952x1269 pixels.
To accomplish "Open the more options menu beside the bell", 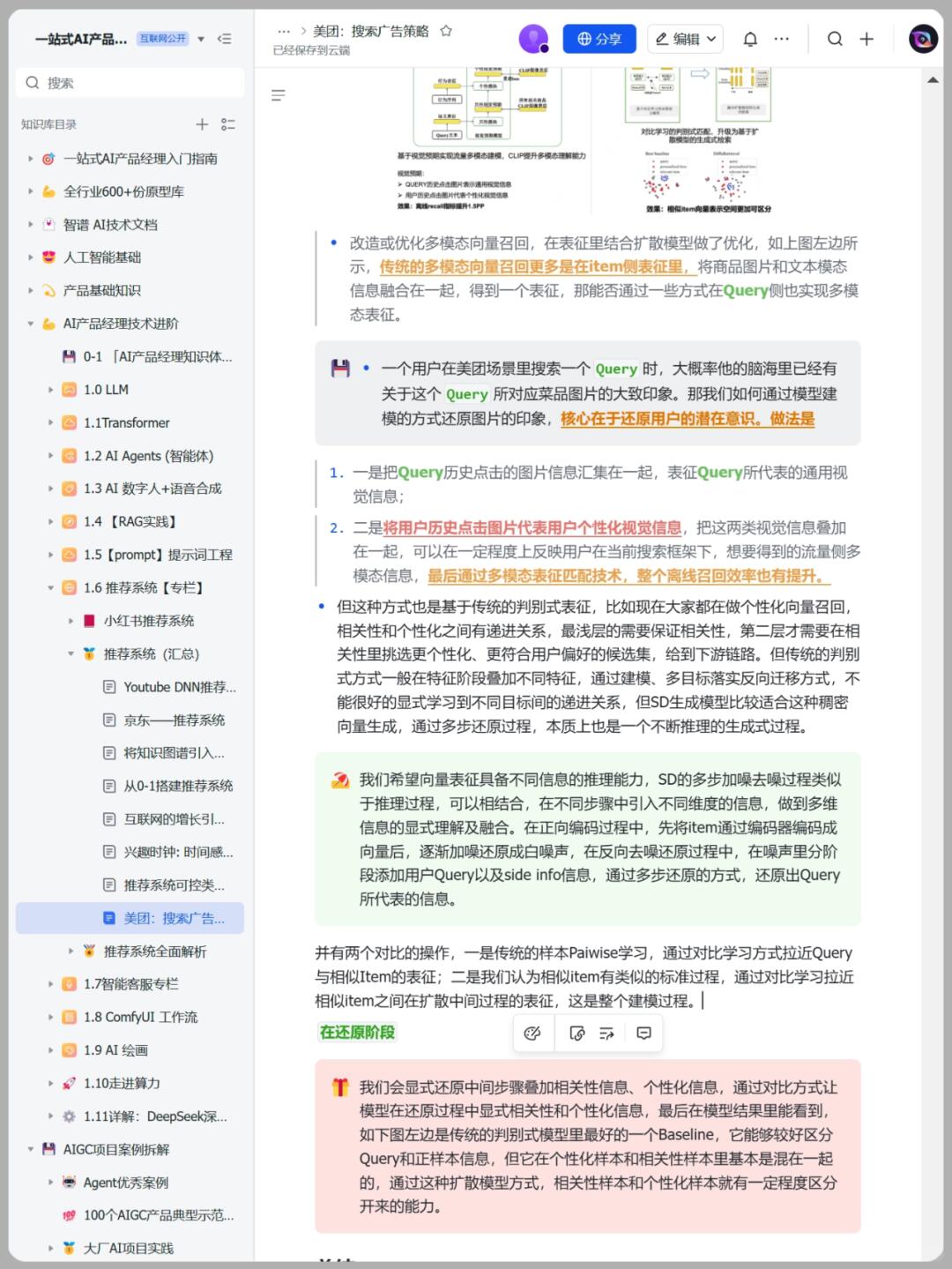I will coord(782,39).
